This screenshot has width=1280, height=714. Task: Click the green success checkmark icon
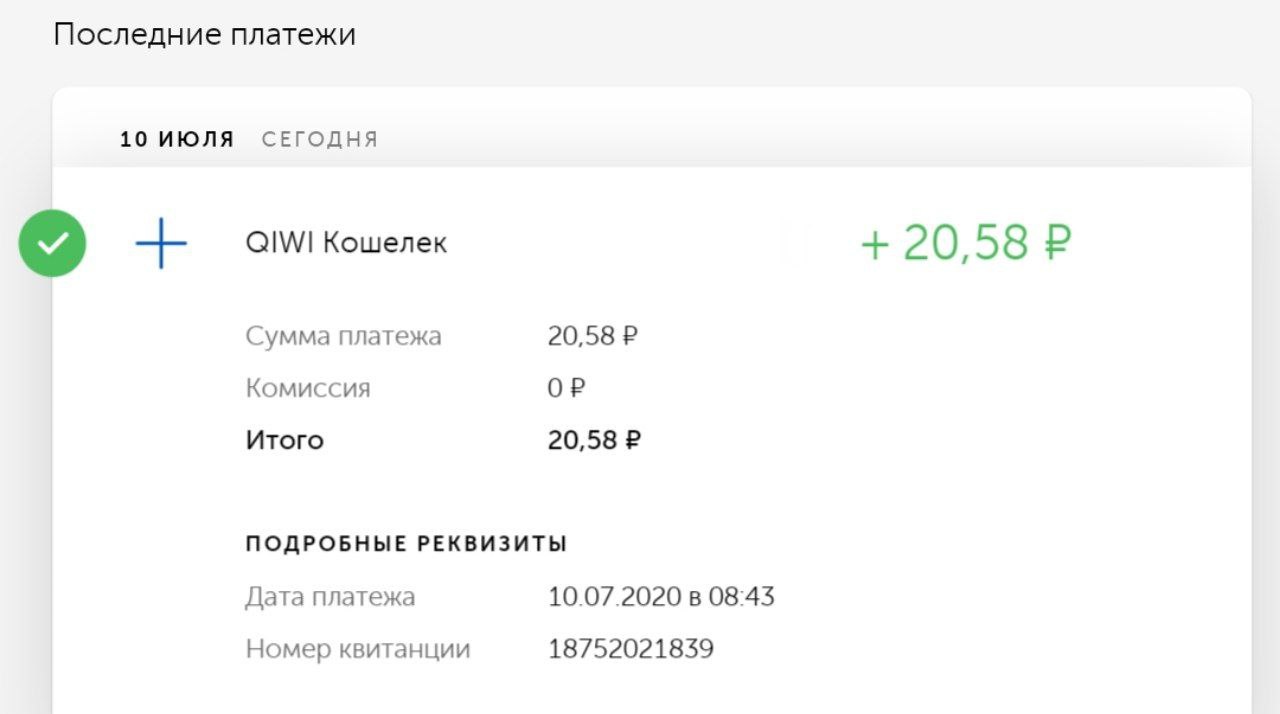click(52, 243)
